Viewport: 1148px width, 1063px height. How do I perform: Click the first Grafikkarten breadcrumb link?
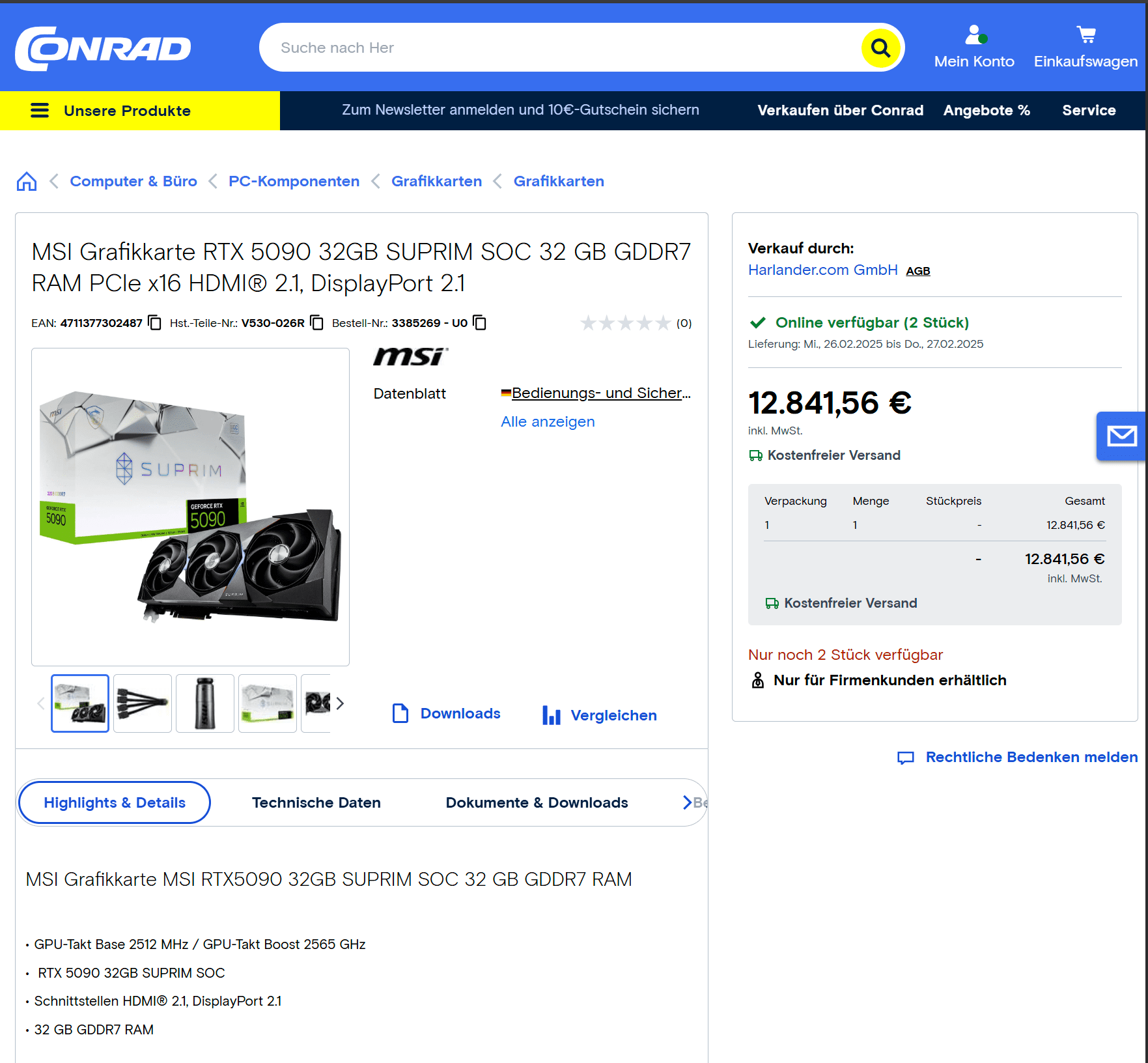click(x=437, y=181)
